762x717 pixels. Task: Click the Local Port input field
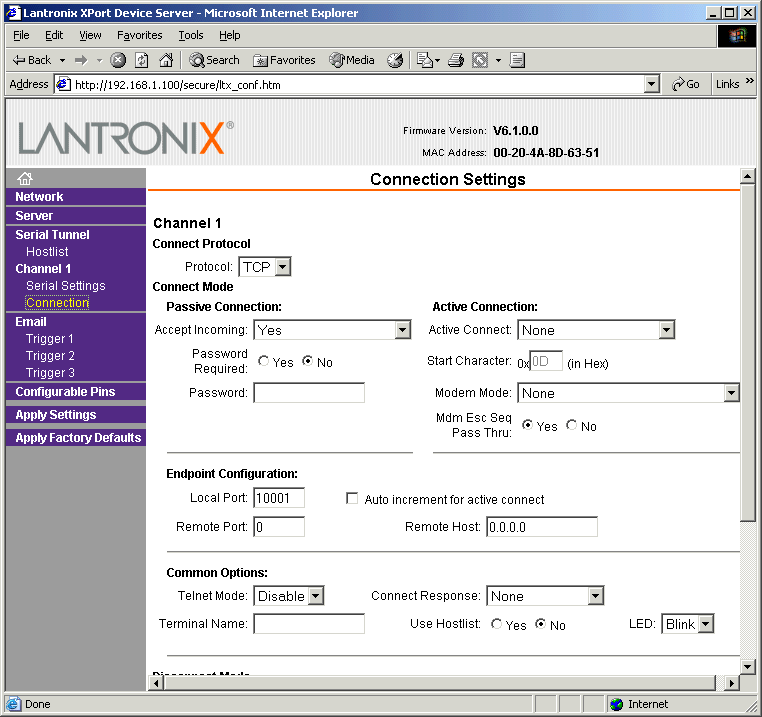coord(279,498)
